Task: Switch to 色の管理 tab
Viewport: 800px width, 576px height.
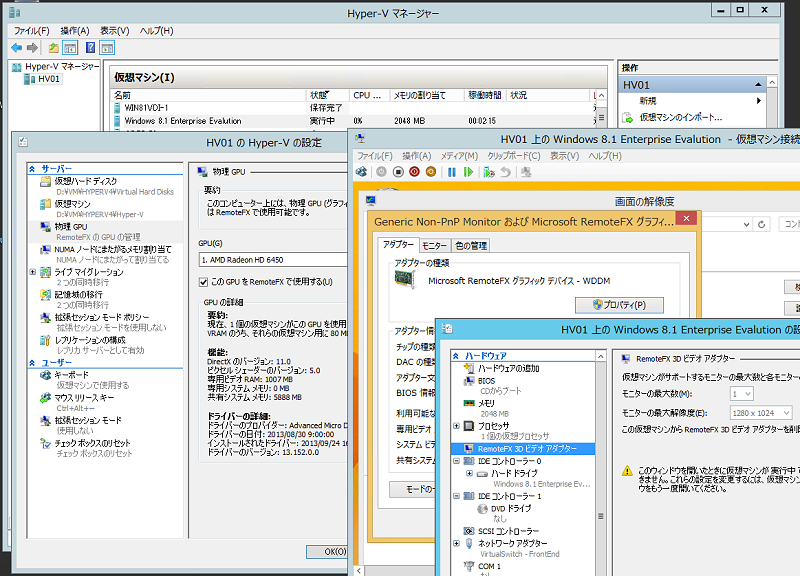Action: (x=471, y=246)
